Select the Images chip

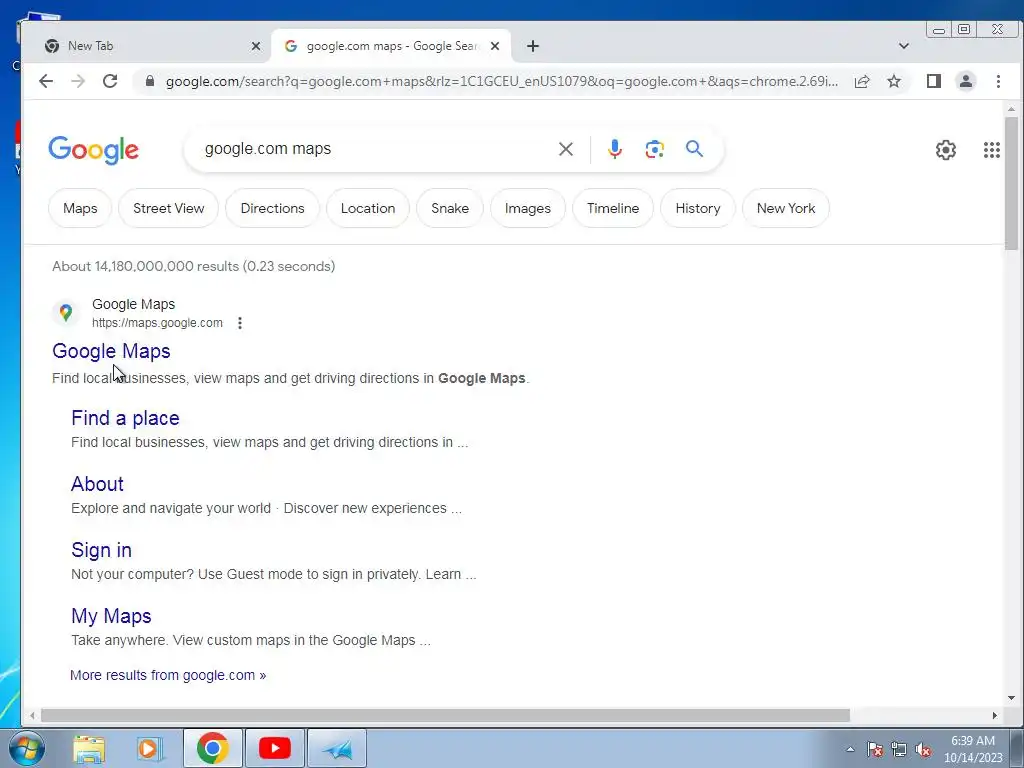[528, 208]
